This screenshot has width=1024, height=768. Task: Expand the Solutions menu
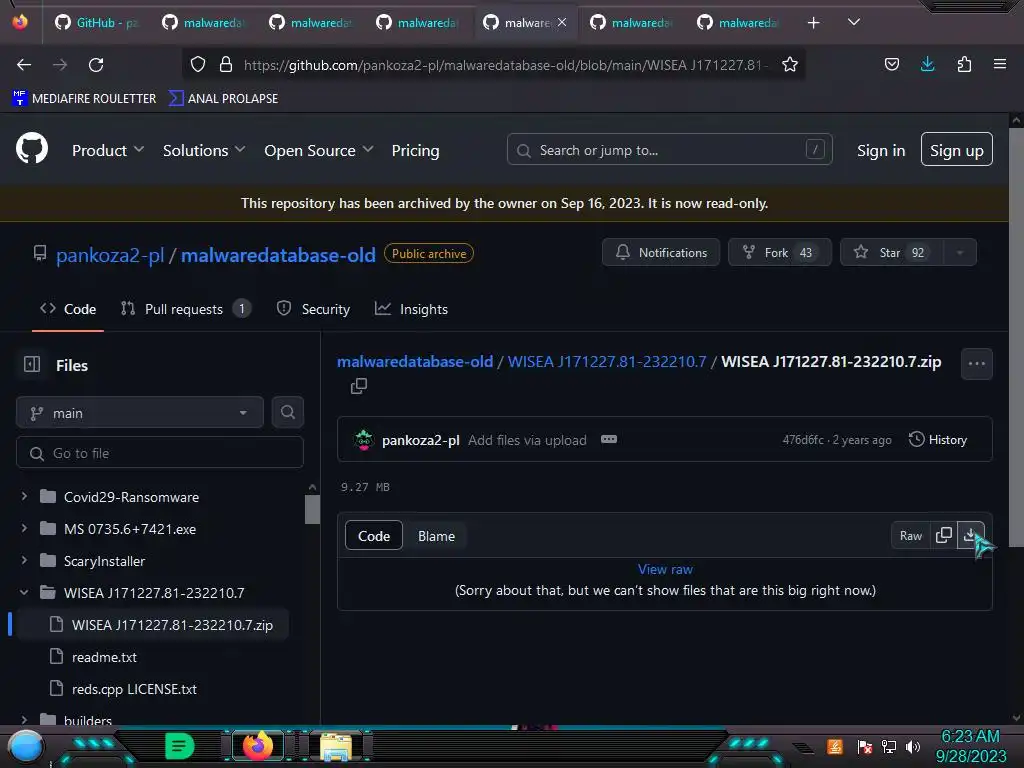pyautogui.click(x=204, y=150)
